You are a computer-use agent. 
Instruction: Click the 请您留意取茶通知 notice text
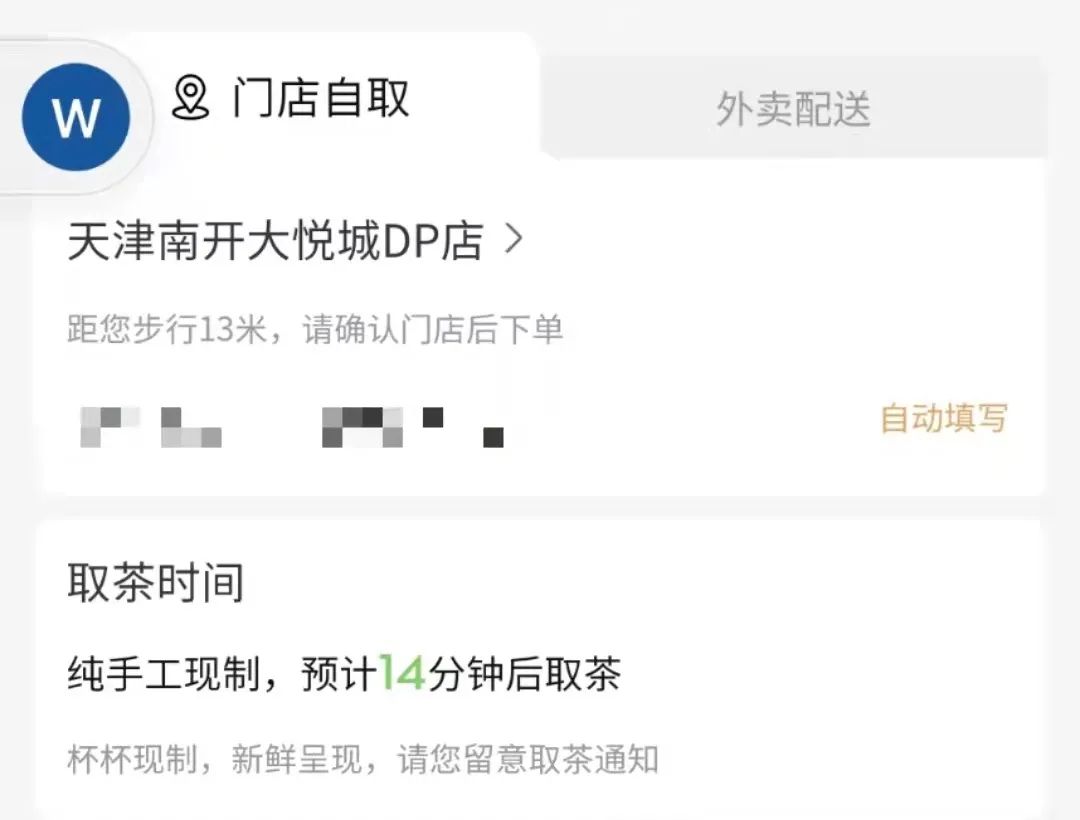coord(528,759)
